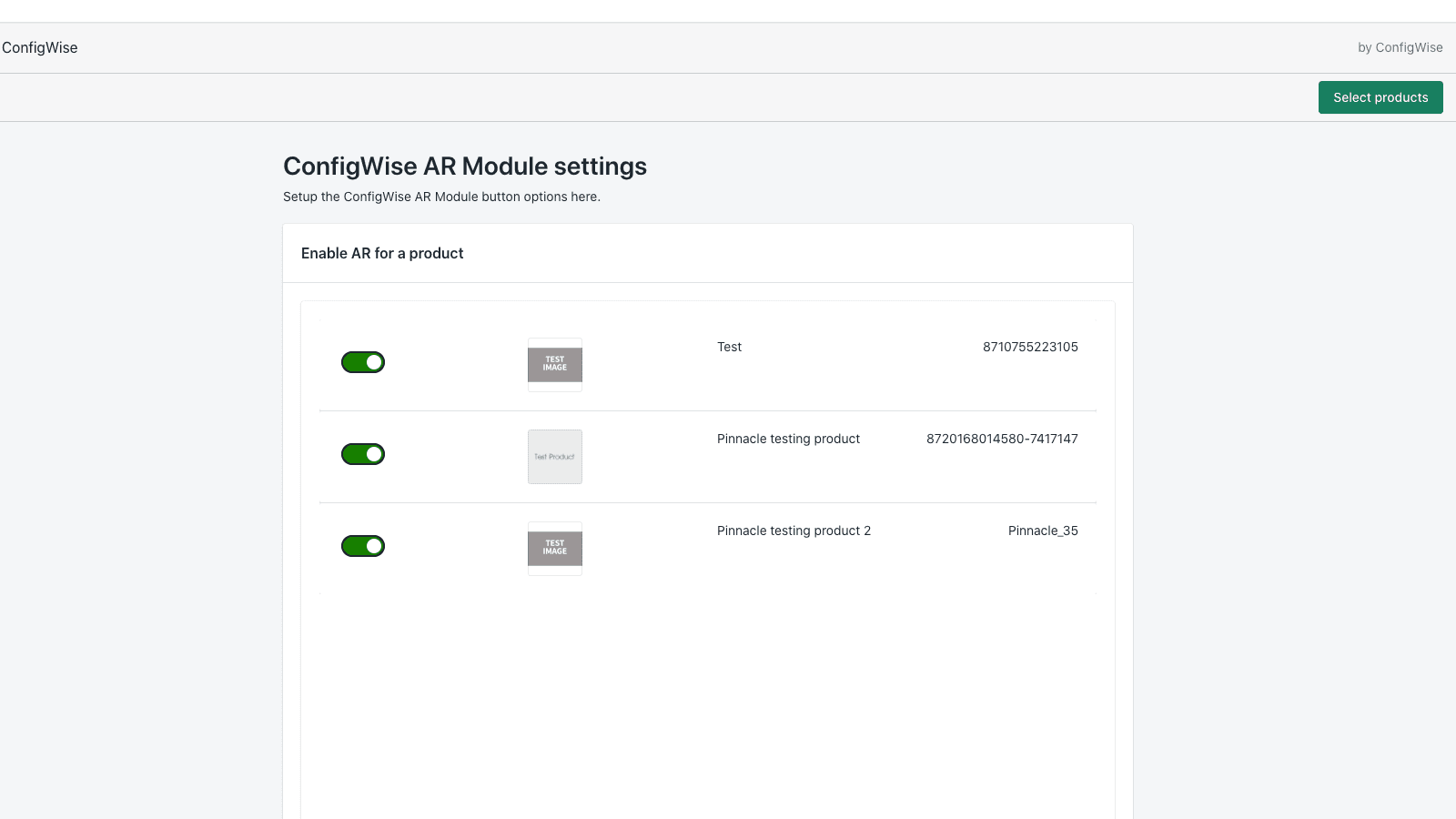Click the SKU 8710755223105 text
The width and height of the screenshot is (1456, 819).
click(x=1030, y=347)
